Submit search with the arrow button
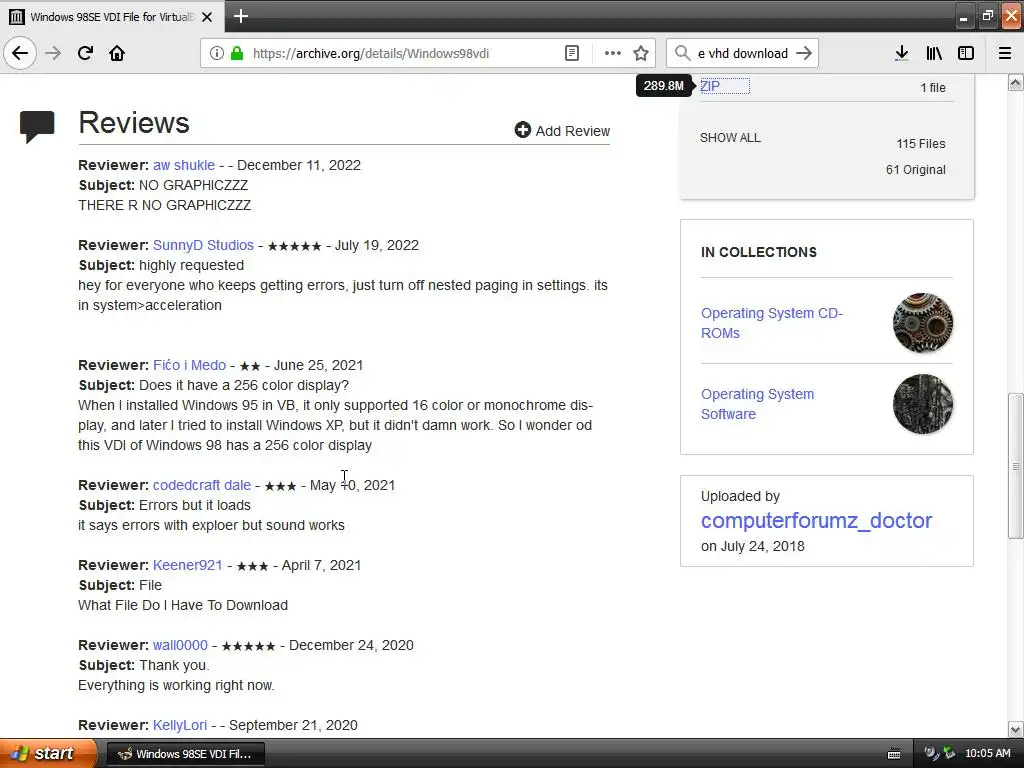This screenshot has width=1024, height=768. pos(804,53)
